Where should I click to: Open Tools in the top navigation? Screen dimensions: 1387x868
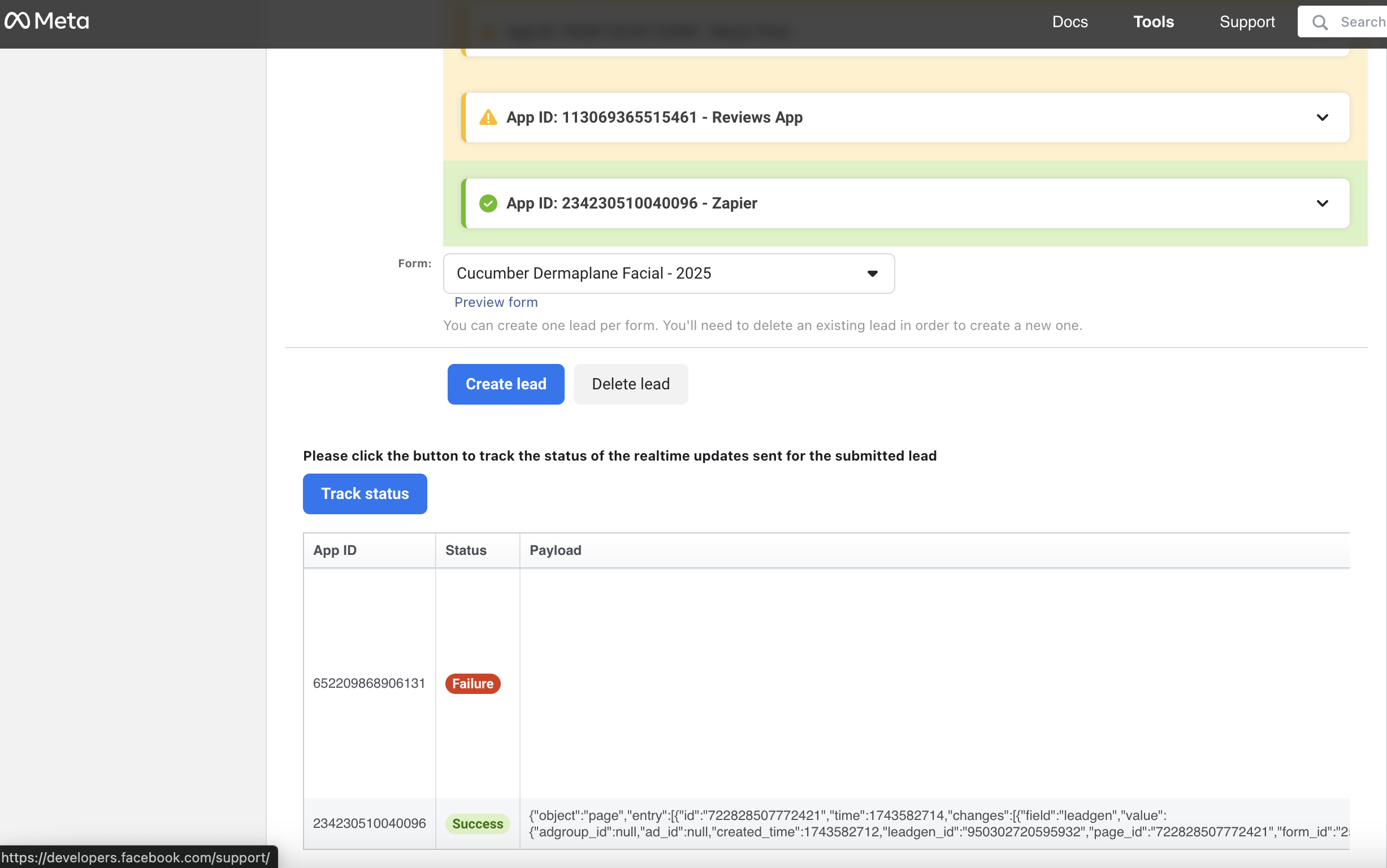click(1153, 22)
